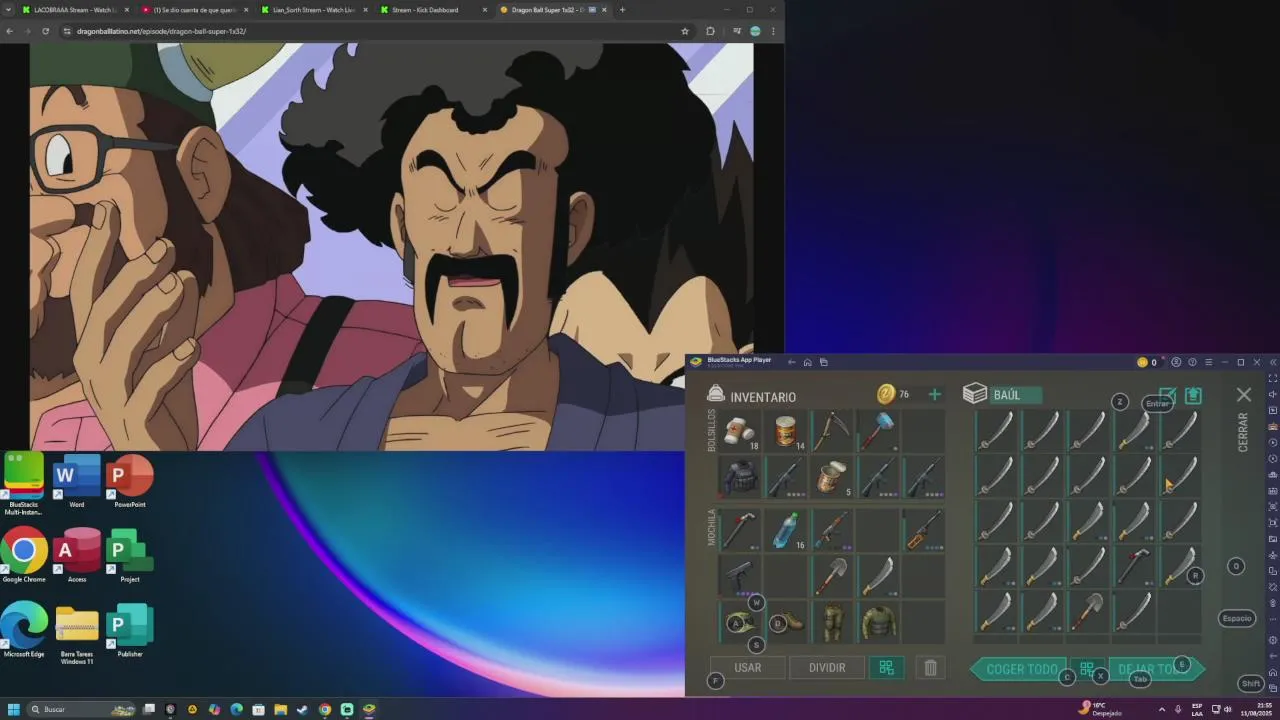
Task: Open the BlueStacks recent apps icon
Action: 823,362
